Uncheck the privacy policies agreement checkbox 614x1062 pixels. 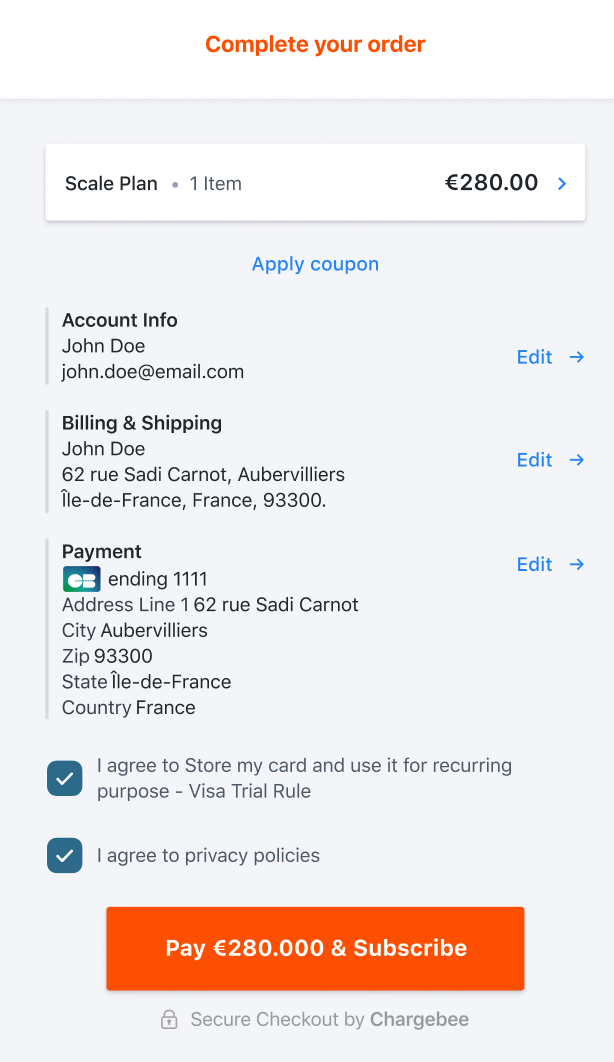[65, 855]
